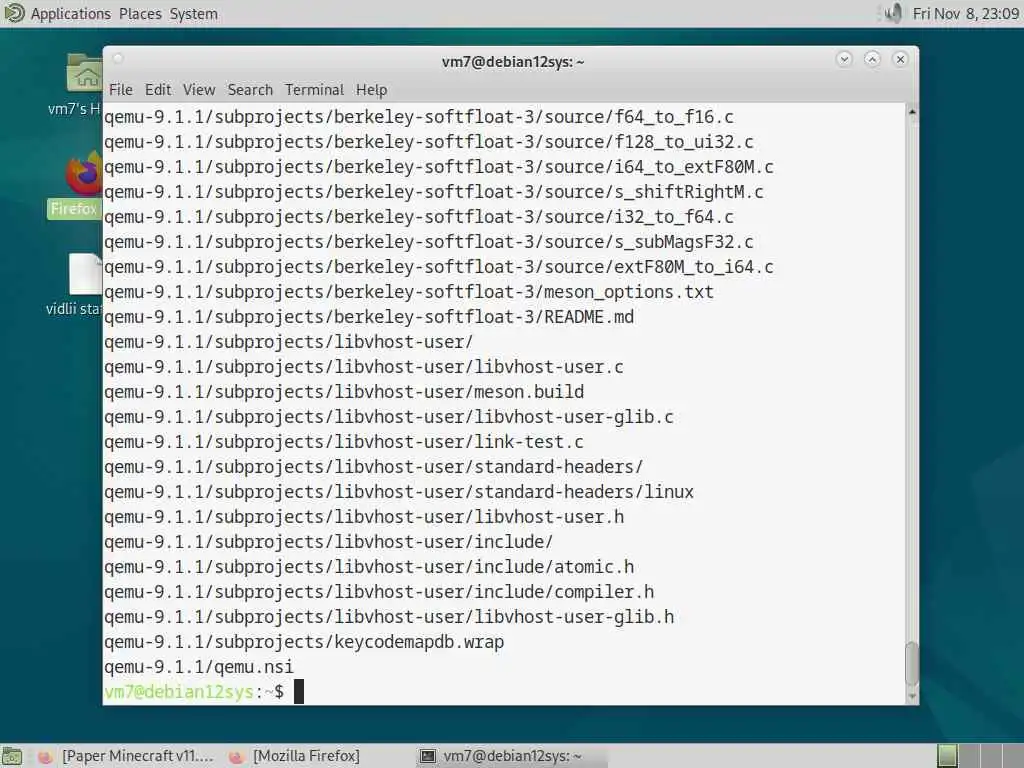Open the Help menu in terminal
This screenshot has height=768, width=1024.
point(372,89)
